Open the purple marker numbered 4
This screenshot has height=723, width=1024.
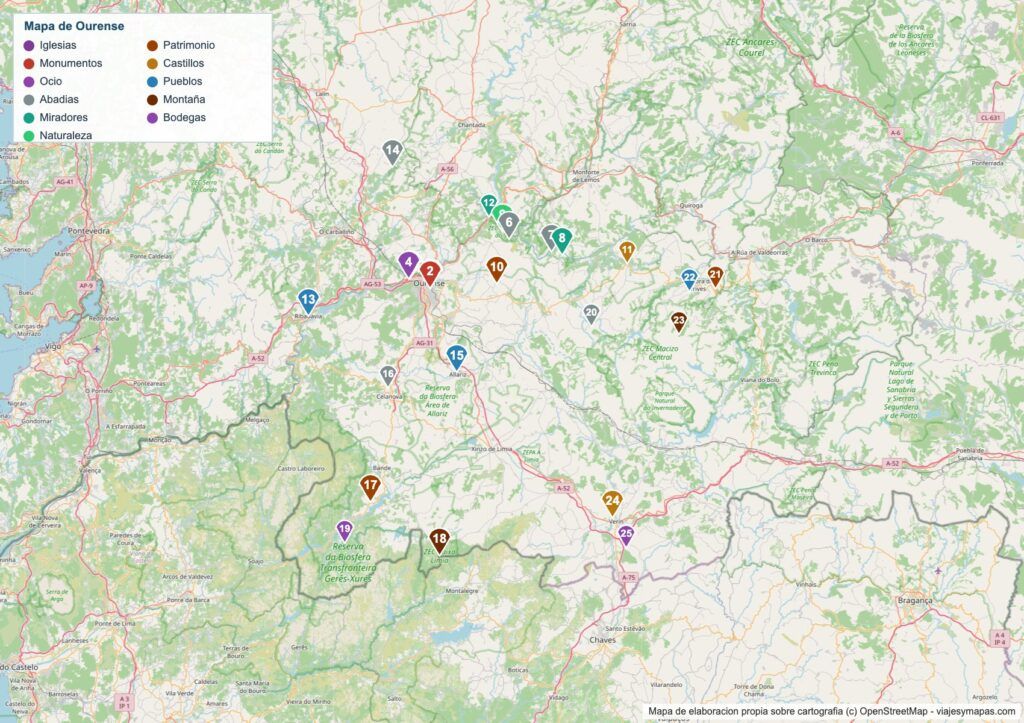[x=408, y=263]
